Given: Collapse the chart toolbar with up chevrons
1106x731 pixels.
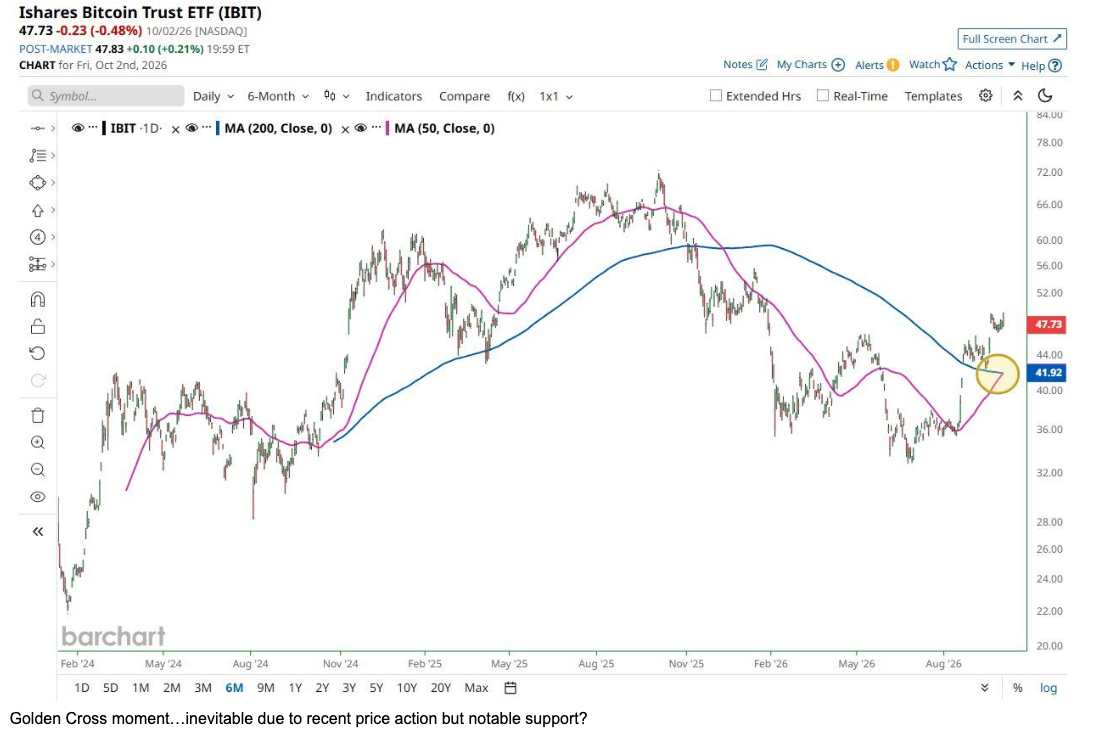Looking at the screenshot, I should [x=1017, y=95].
